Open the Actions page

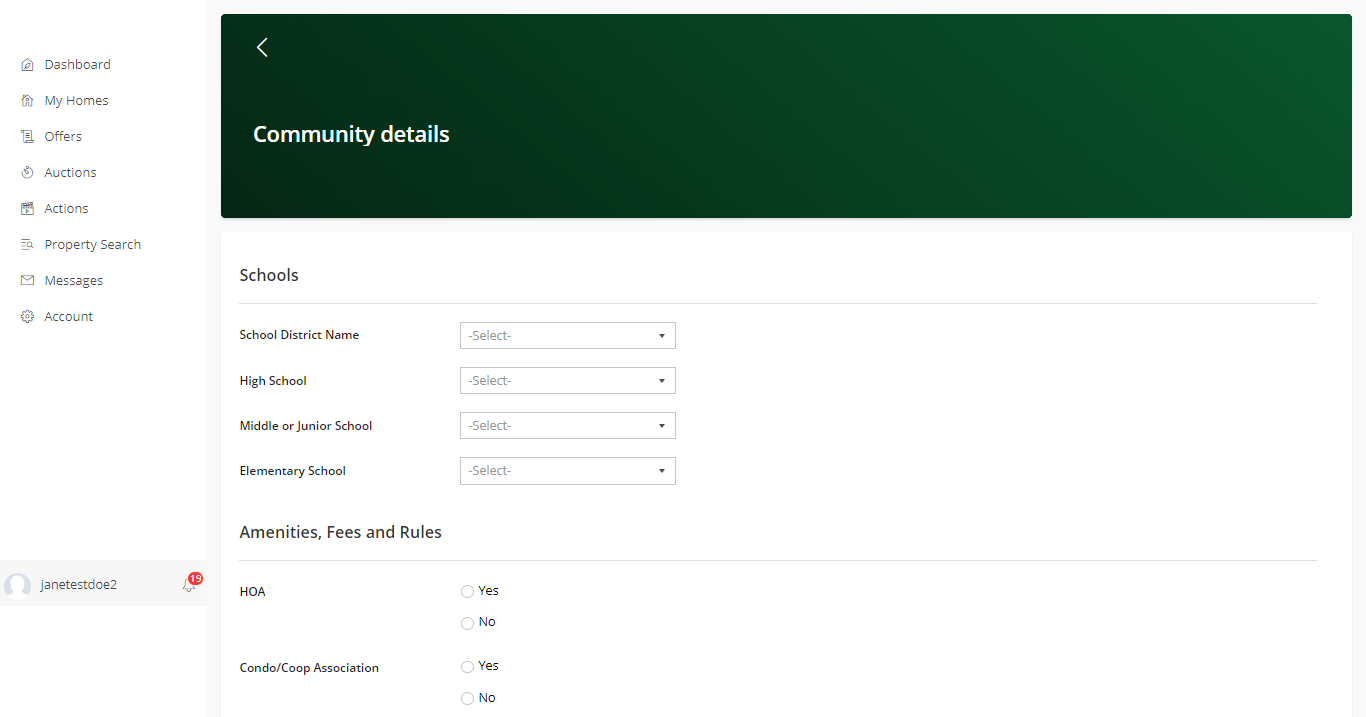point(66,209)
